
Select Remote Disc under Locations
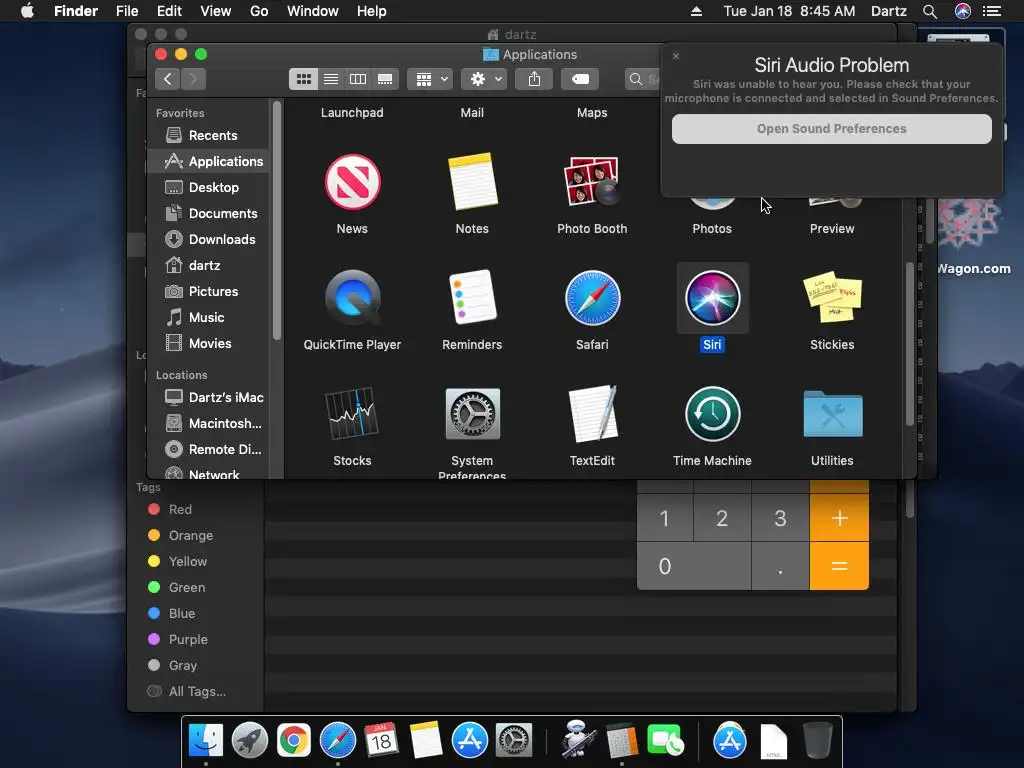click(x=208, y=449)
